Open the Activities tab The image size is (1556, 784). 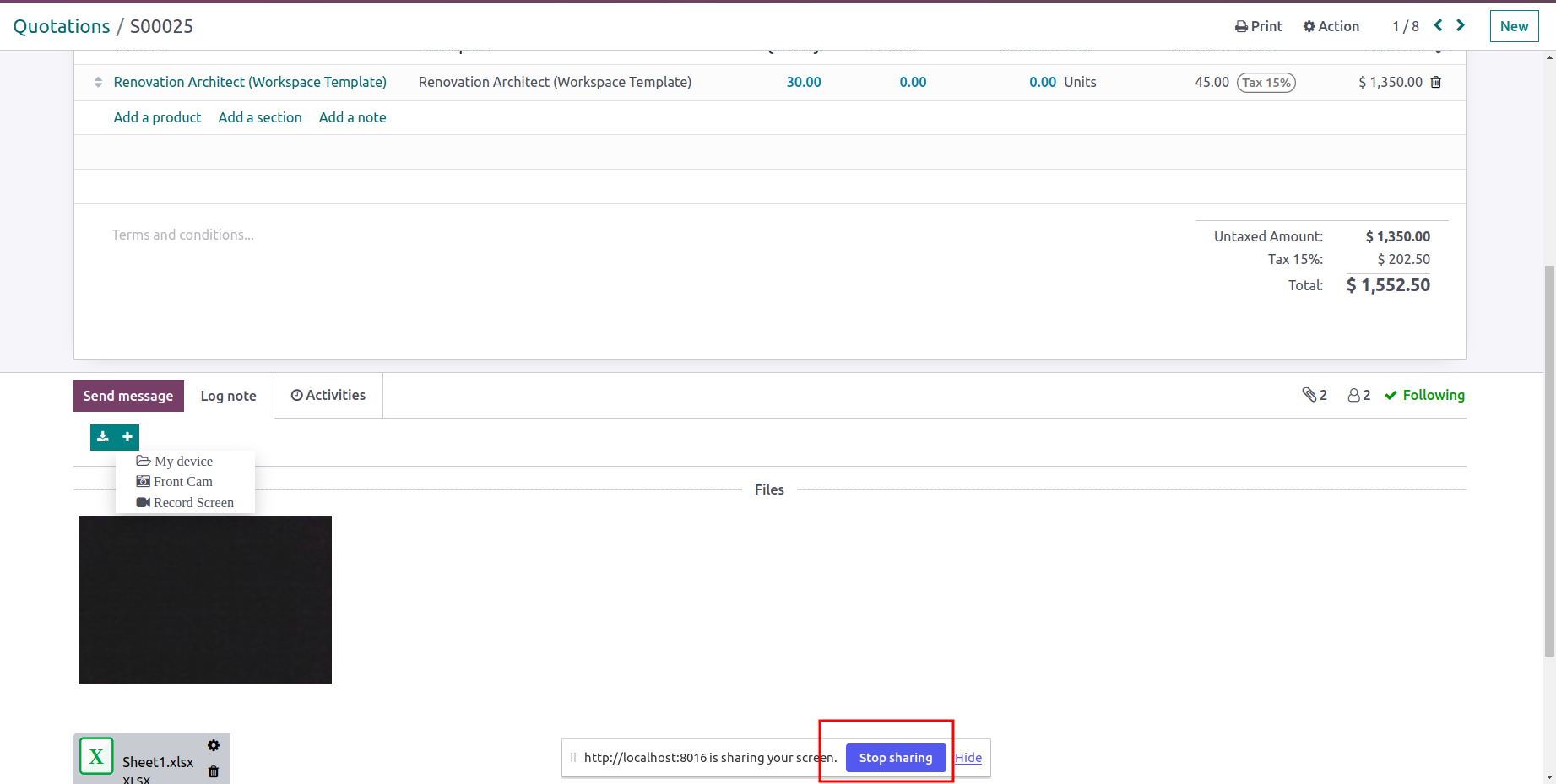(x=328, y=395)
